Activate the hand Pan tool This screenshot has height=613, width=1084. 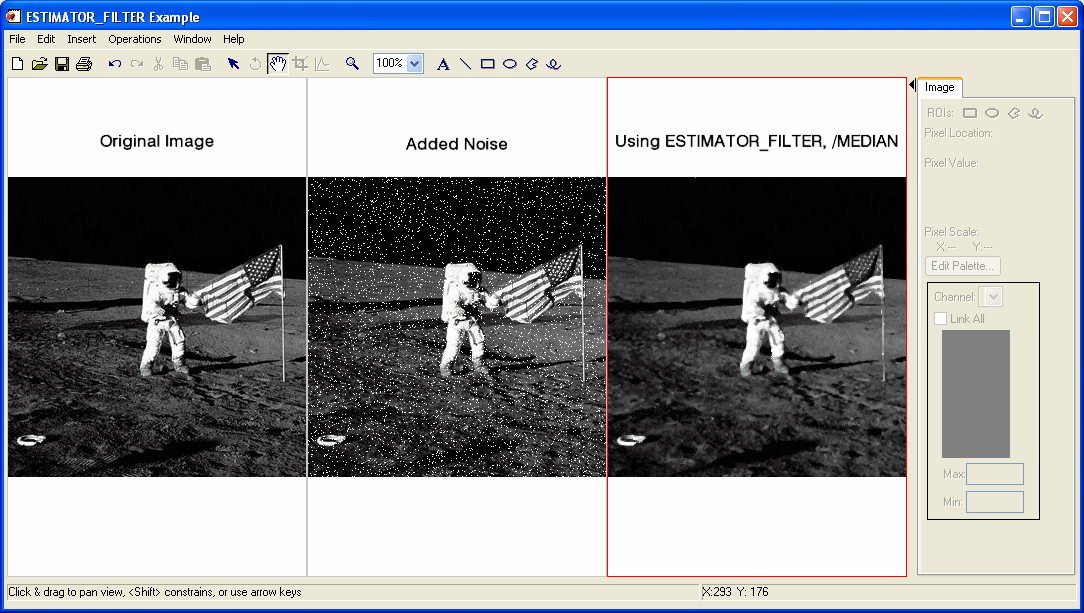[278, 64]
